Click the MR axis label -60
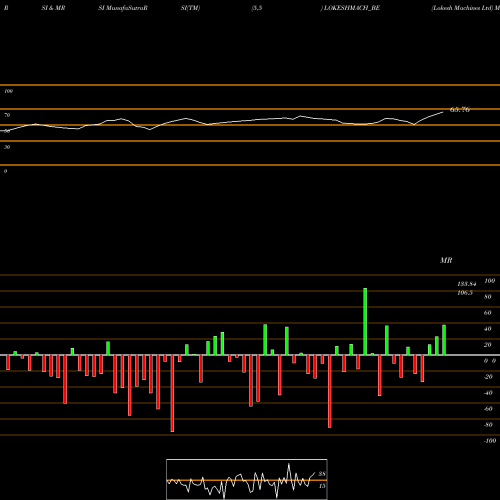Screen dimensions: 500x500 tap(488, 409)
